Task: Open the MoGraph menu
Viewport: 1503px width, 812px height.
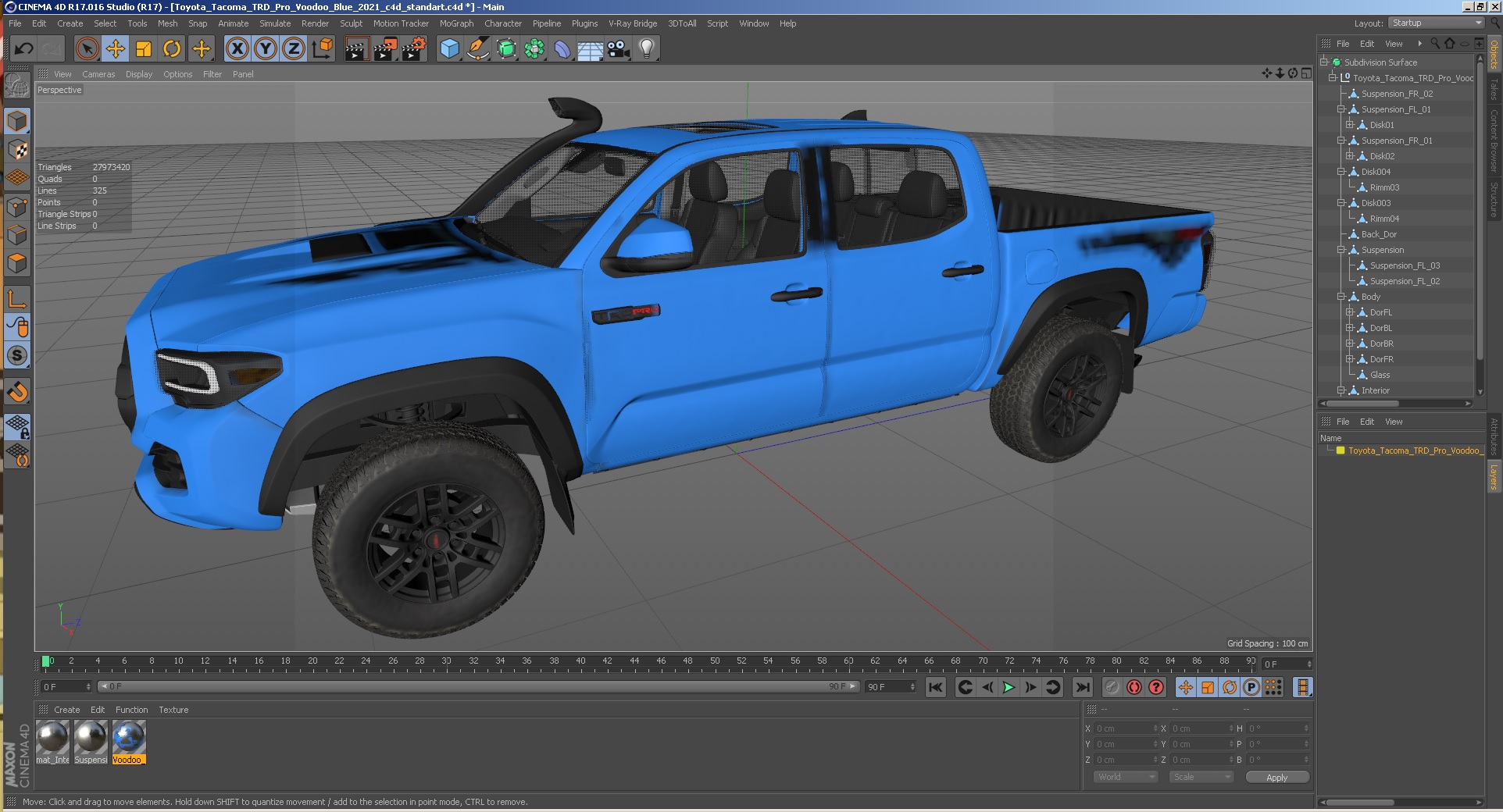Action: pyautogui.click(x=456, y=23)
